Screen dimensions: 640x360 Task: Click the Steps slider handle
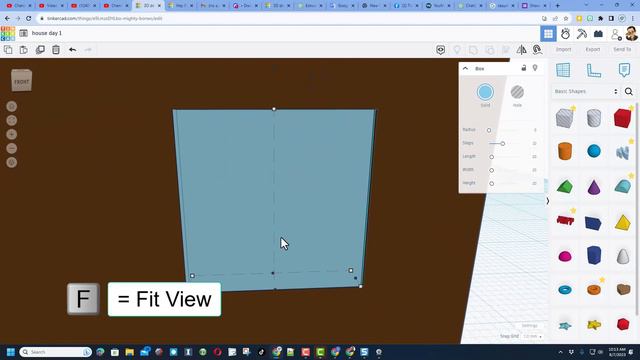click(503, 144)
